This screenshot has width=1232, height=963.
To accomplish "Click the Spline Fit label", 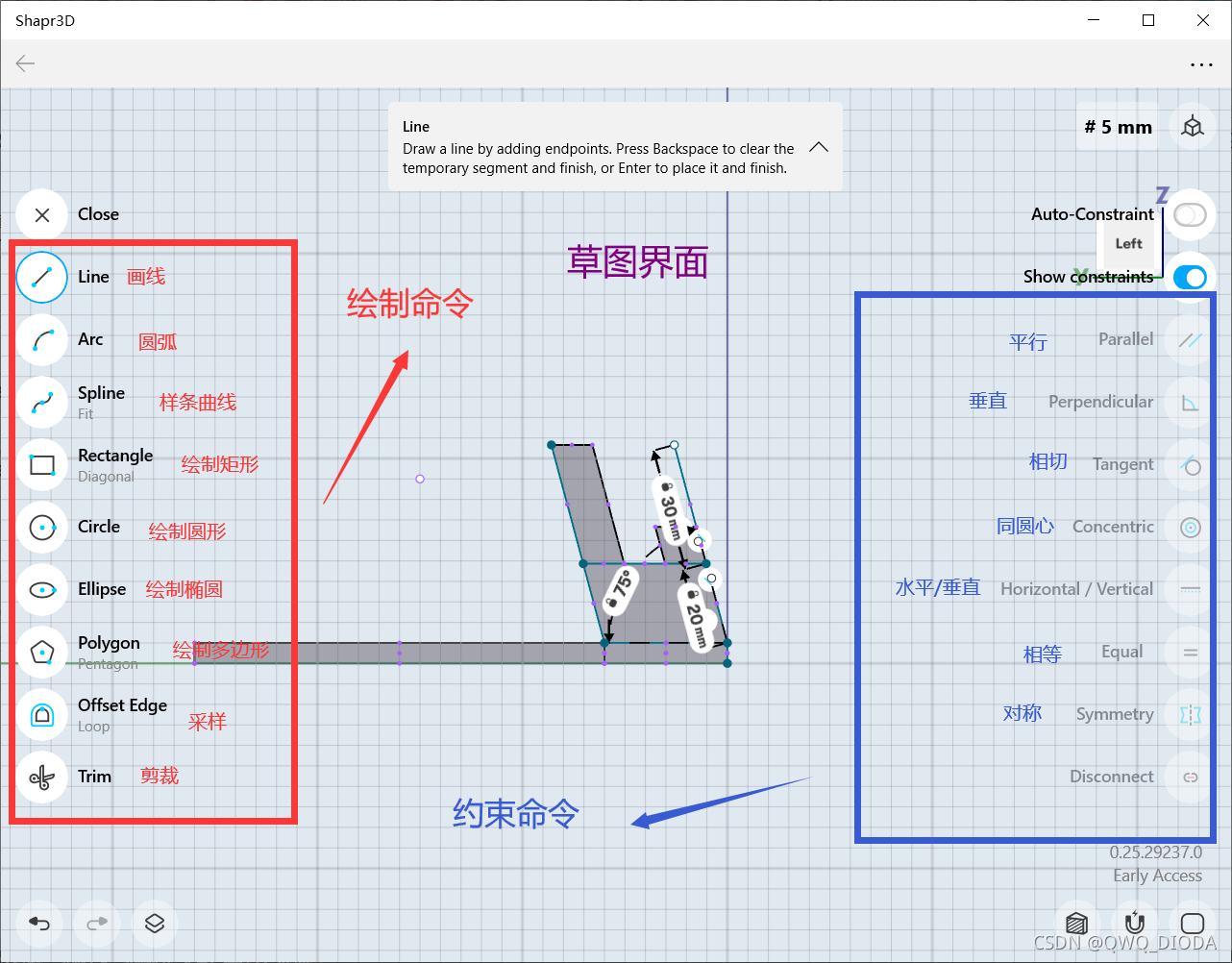I will [x=101, y=403].
